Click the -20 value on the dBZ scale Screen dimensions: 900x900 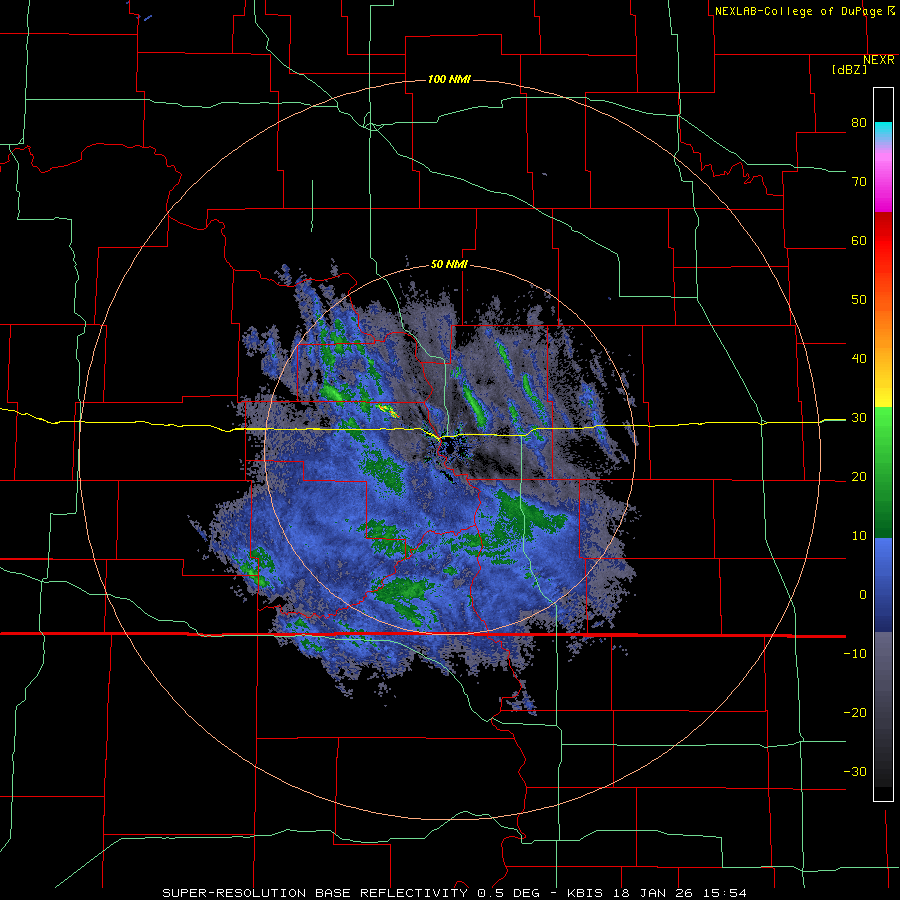coord(855,712)
